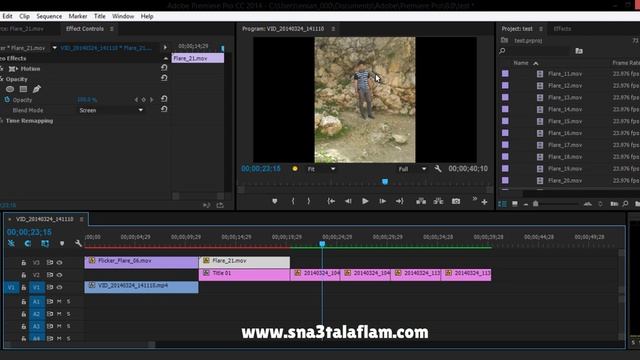Switch Project panel to icon view

point(515,204)
